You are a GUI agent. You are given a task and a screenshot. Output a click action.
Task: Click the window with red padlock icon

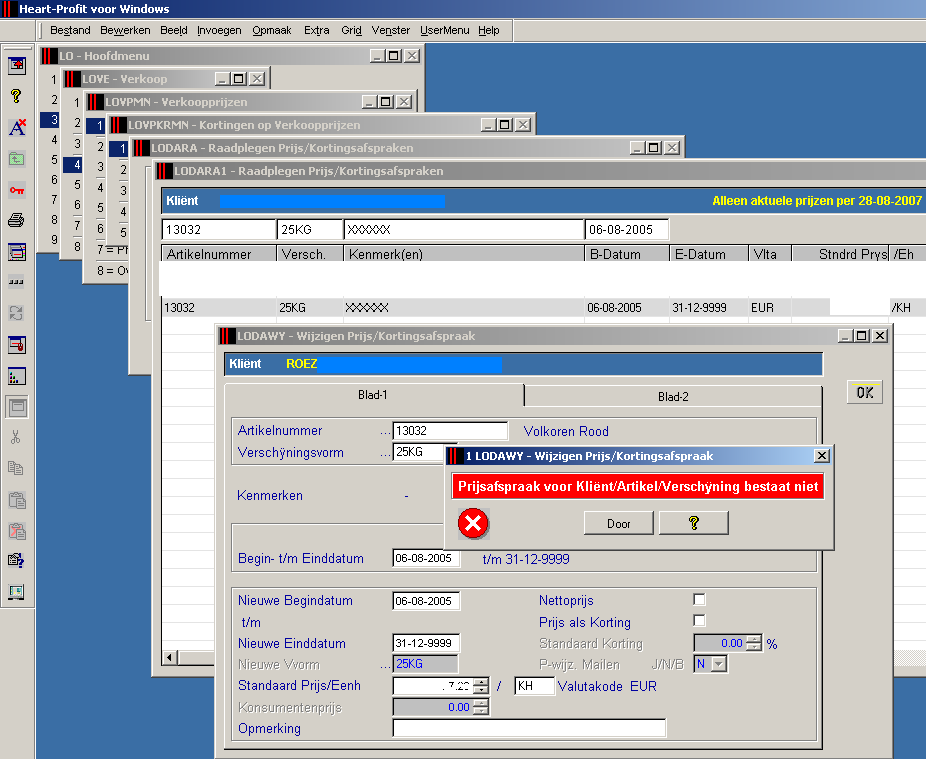[17, 344]
